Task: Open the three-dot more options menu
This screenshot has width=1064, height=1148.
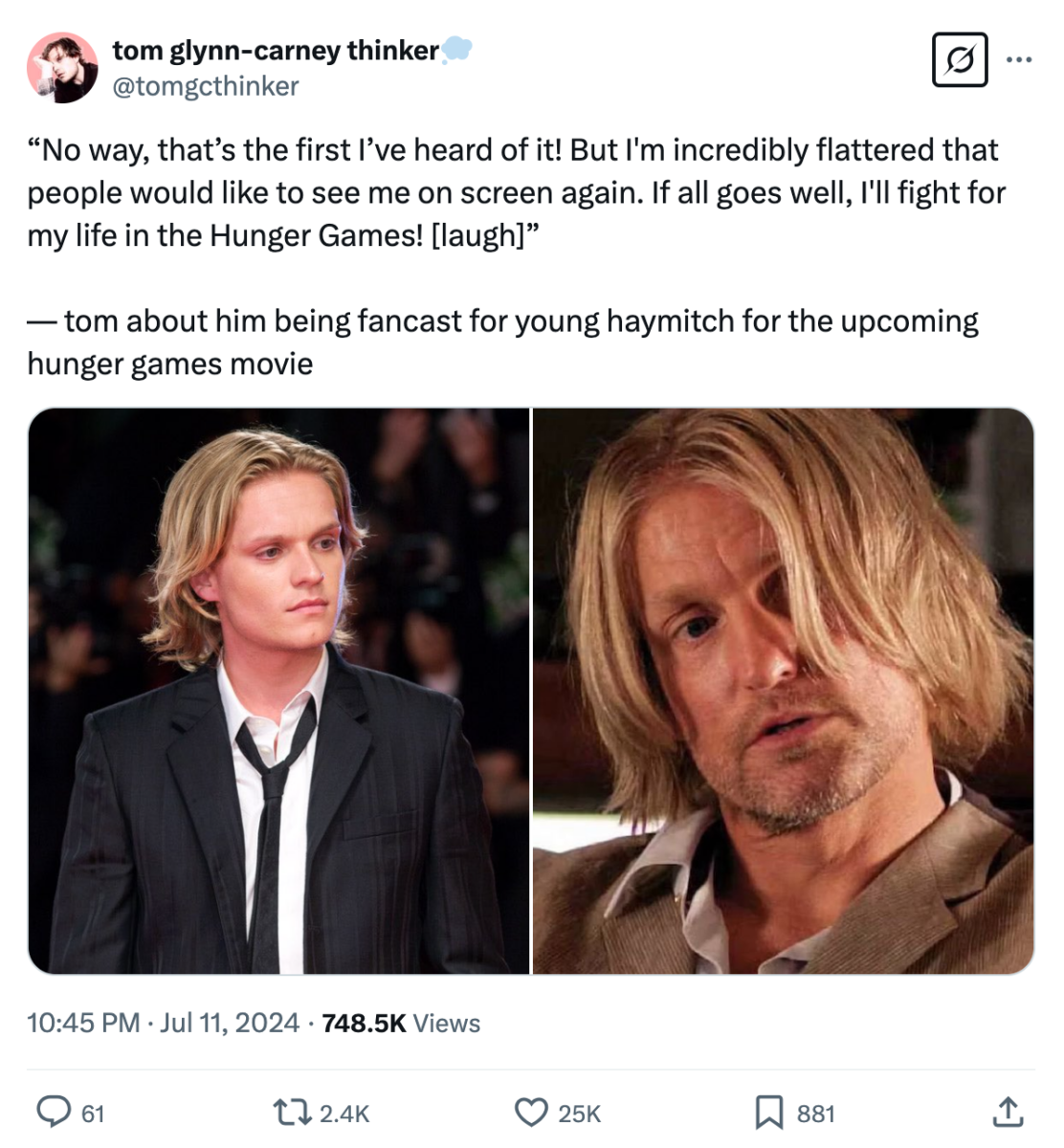Action: click(1019, 59)
